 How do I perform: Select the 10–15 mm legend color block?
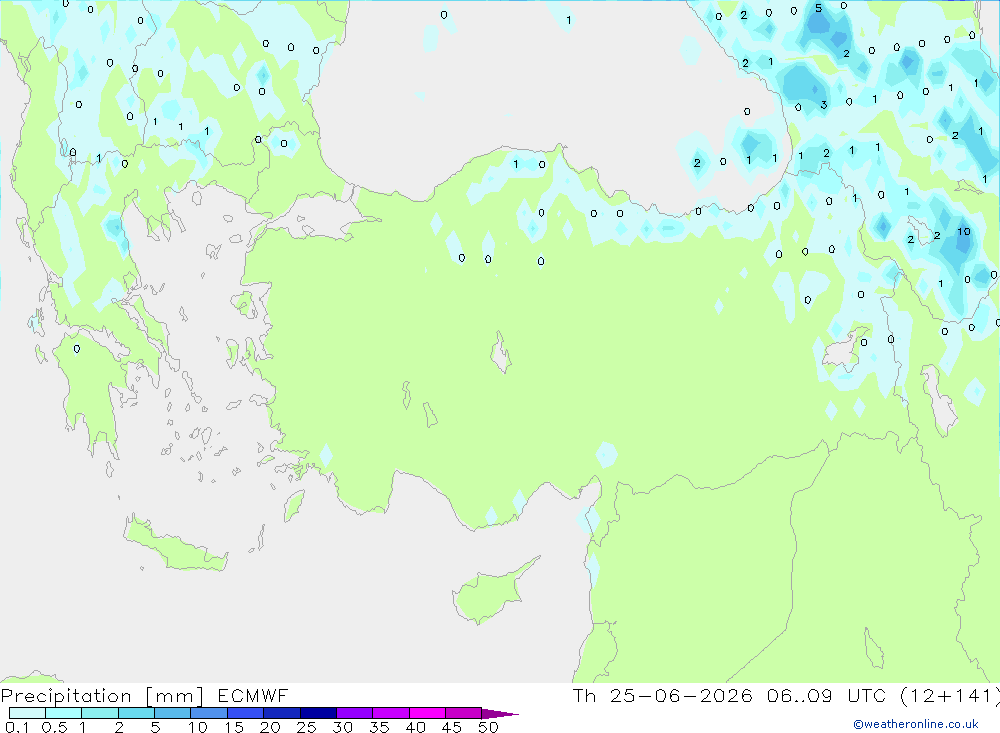coord(209,713)
